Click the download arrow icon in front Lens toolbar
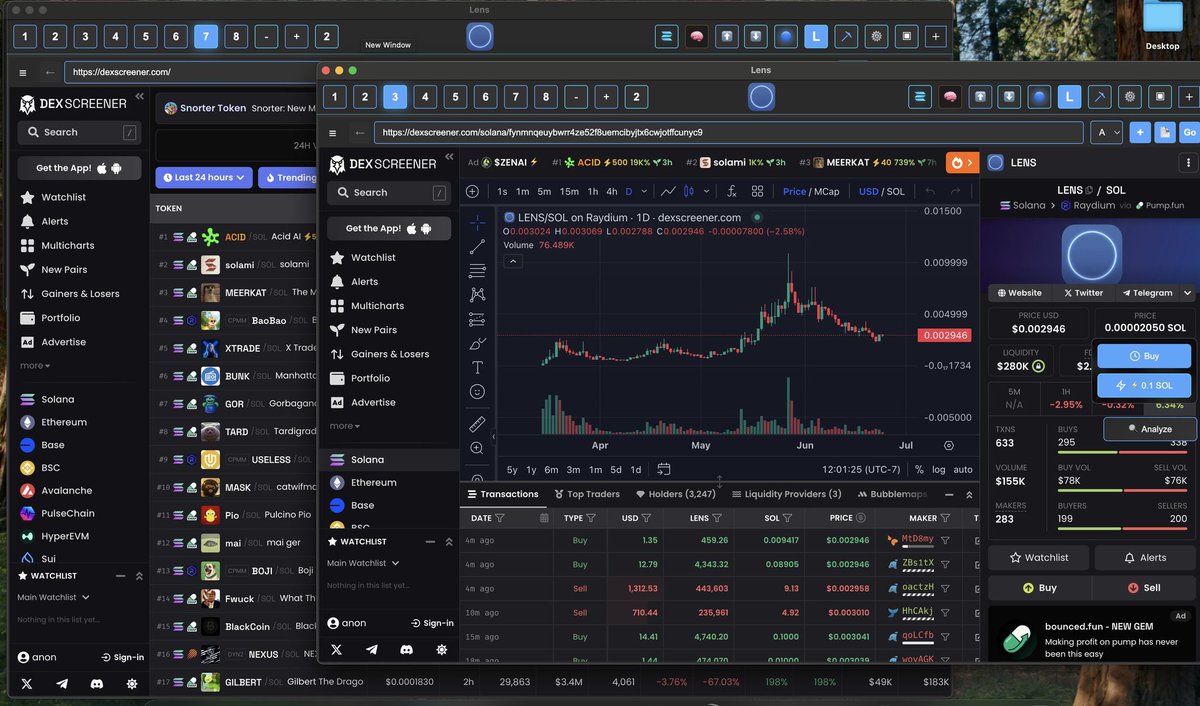 pyautogui.click(x=1010, y=97)
